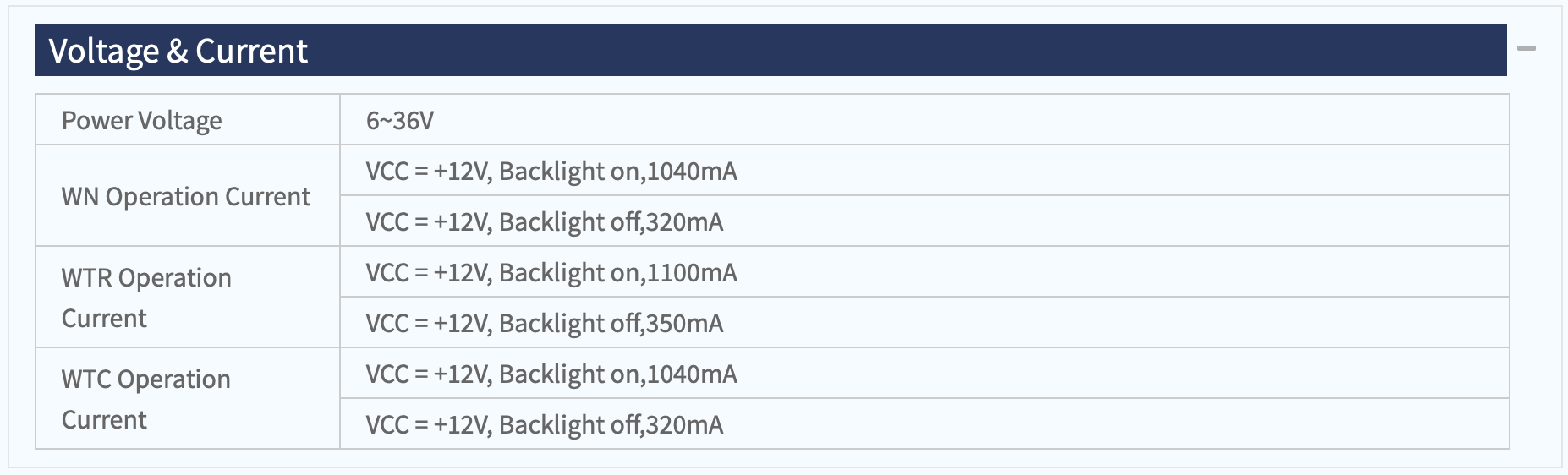Click WTR Backlight off,350mA row

(x=924, y=323)
